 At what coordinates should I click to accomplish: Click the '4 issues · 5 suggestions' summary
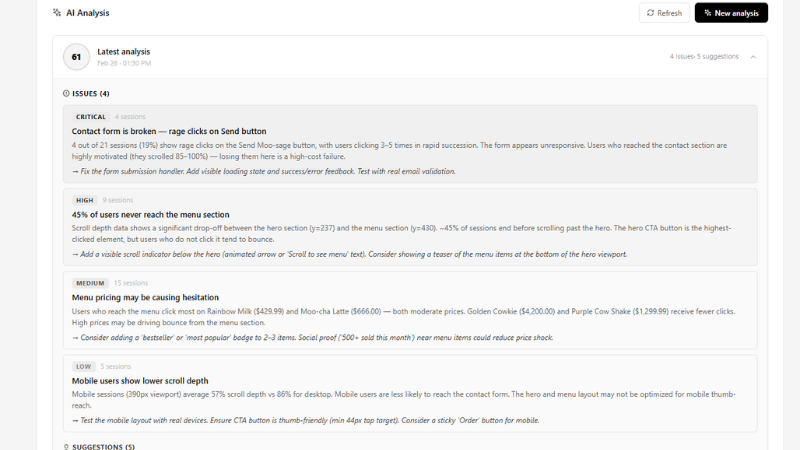(703, 57)
